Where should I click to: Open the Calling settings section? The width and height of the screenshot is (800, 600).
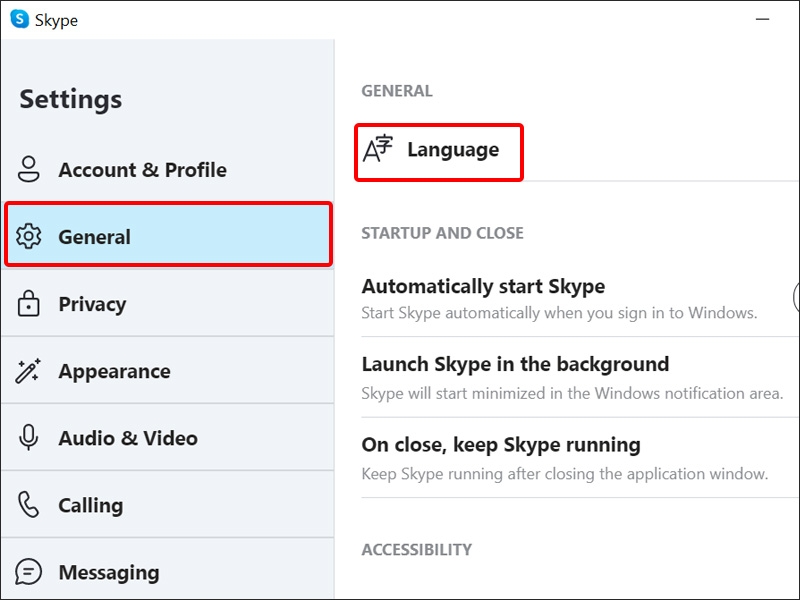[x=168, y=505]
